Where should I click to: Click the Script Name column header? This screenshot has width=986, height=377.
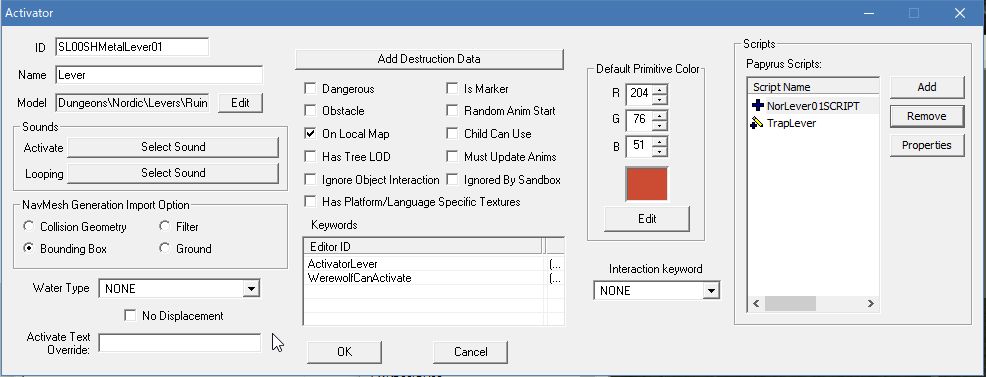tap(813, 87)
